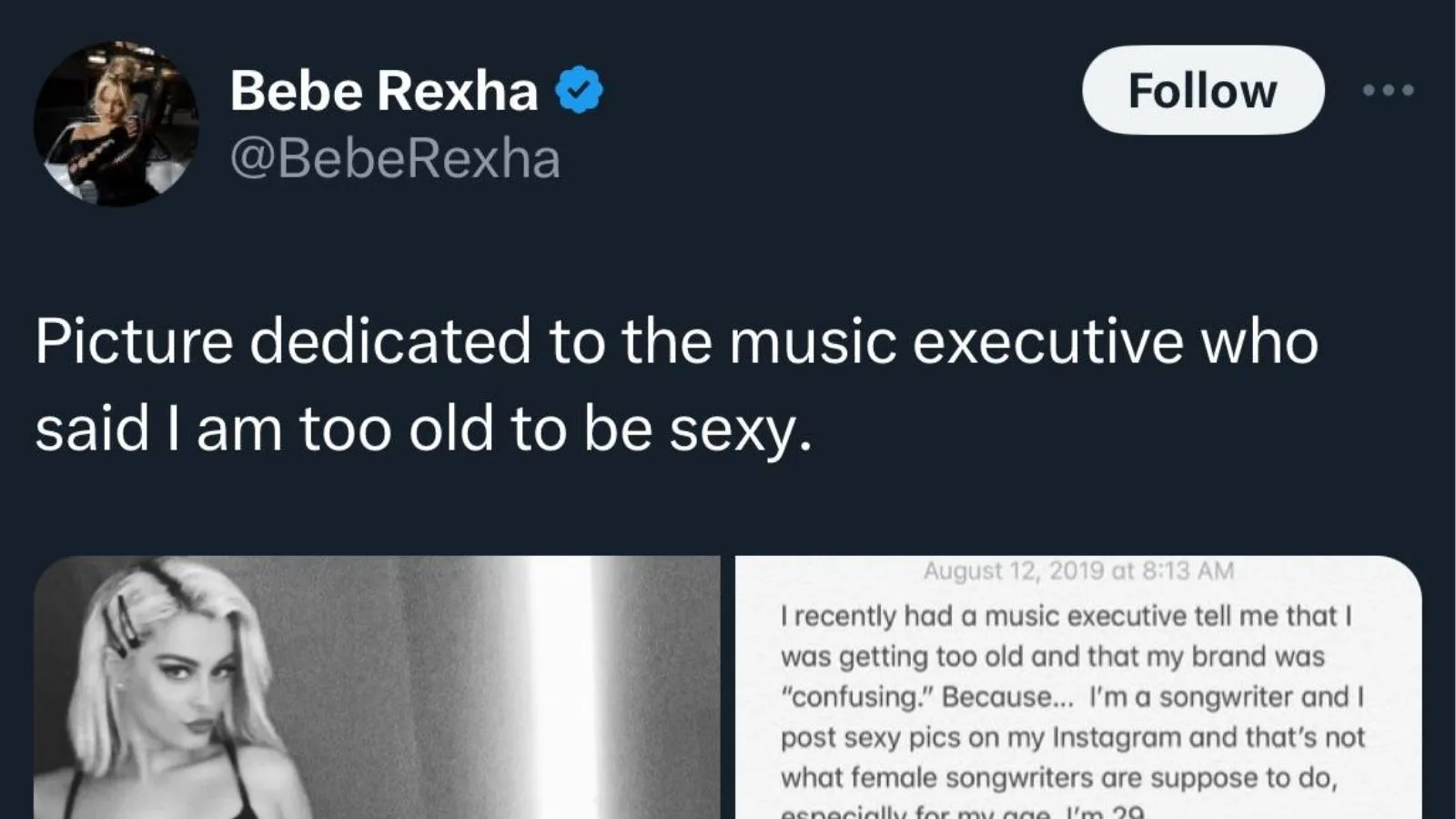Click the "August 12, 2019" note timestamp
This screenshot has height=819, width=1456.
(x=1078, y=571)
